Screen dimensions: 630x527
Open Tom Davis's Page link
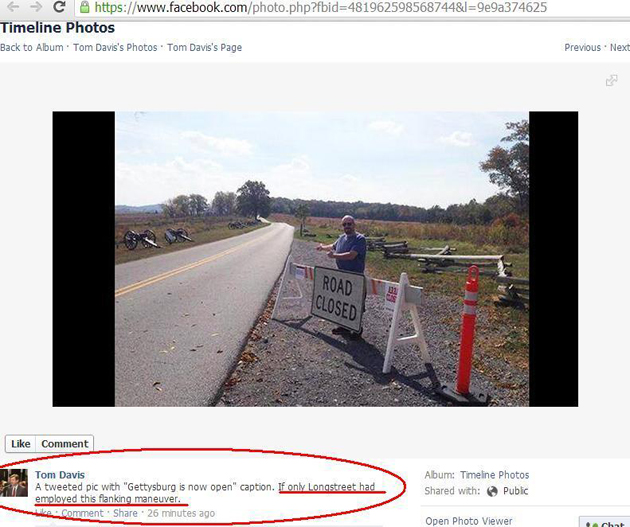(205, 47)
